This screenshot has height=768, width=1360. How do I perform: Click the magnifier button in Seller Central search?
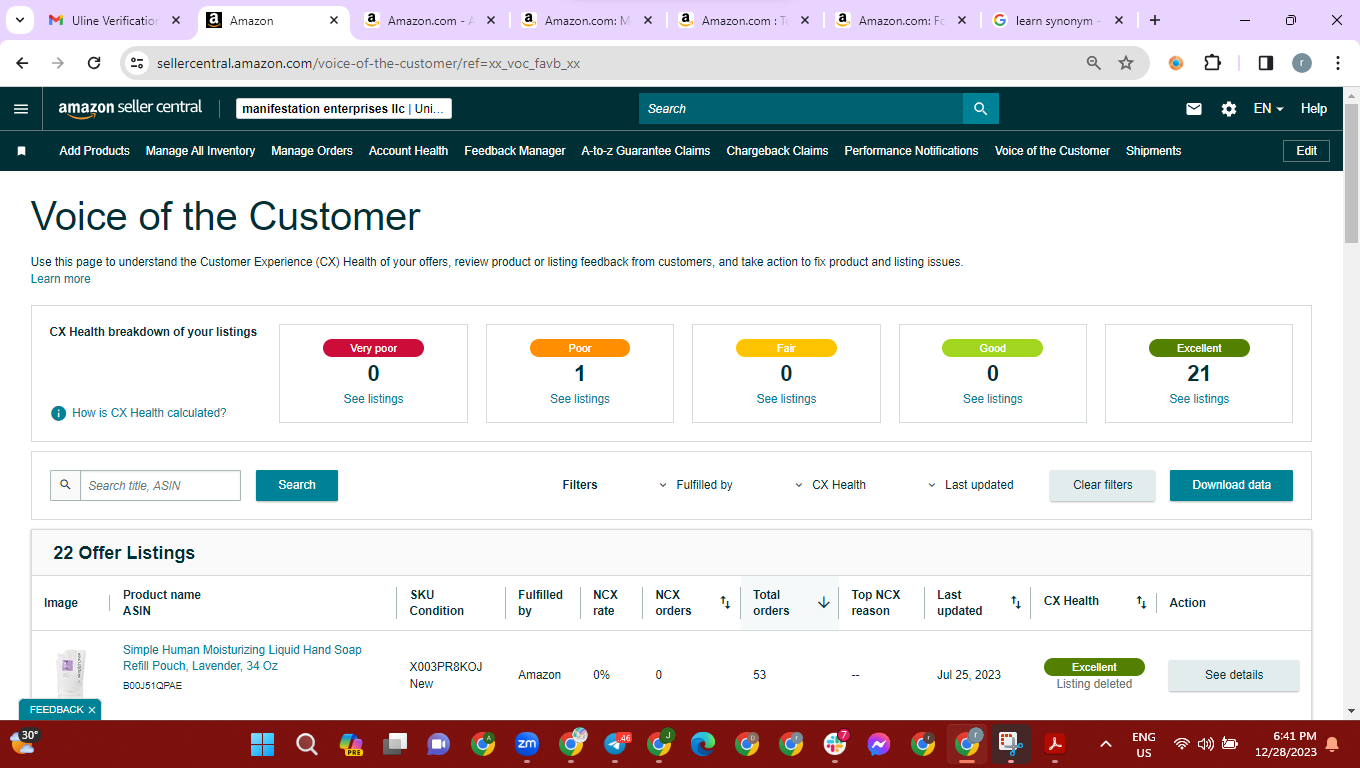980,109
